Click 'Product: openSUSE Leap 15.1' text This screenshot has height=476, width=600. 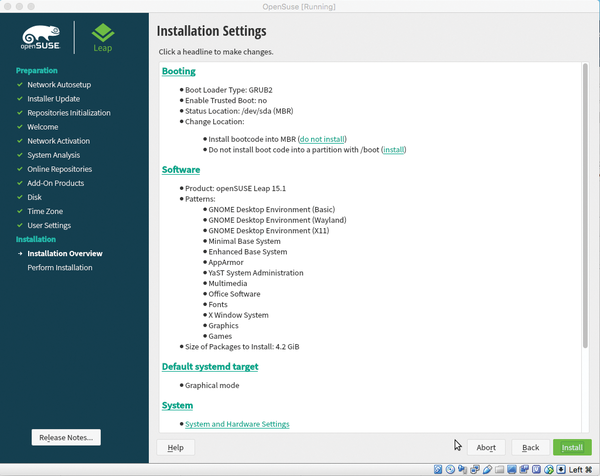[x=235, y=188]
